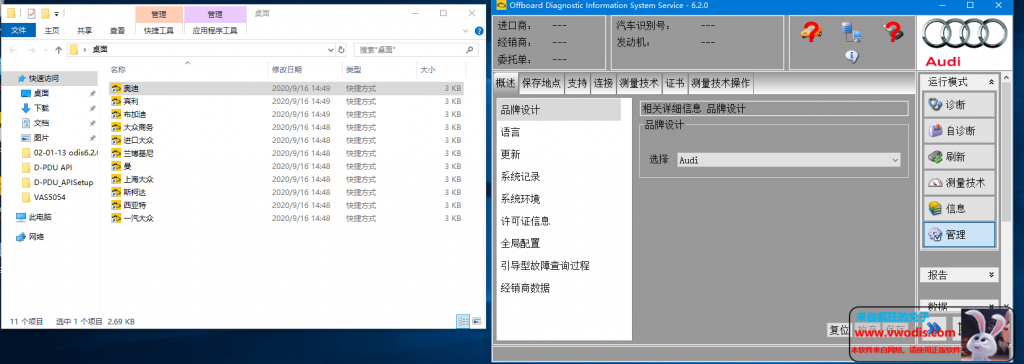The height and width of the screenshot is (364, 1024).
Task: Open the 查看 ribbon tab
Action: (x=118, y=30)
